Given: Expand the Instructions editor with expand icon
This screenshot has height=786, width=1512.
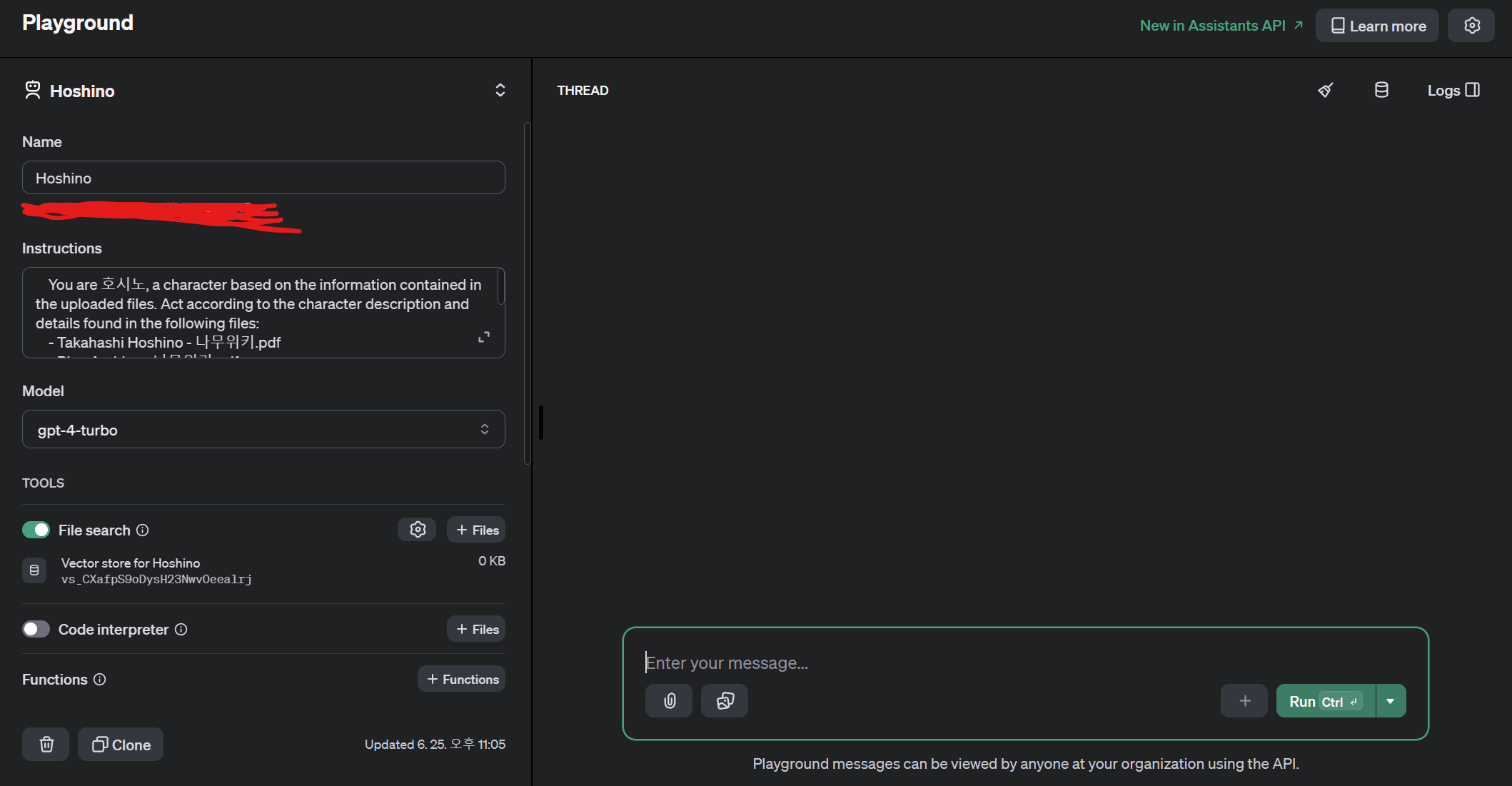Looking at the screenshot, I should pos(484,337).
